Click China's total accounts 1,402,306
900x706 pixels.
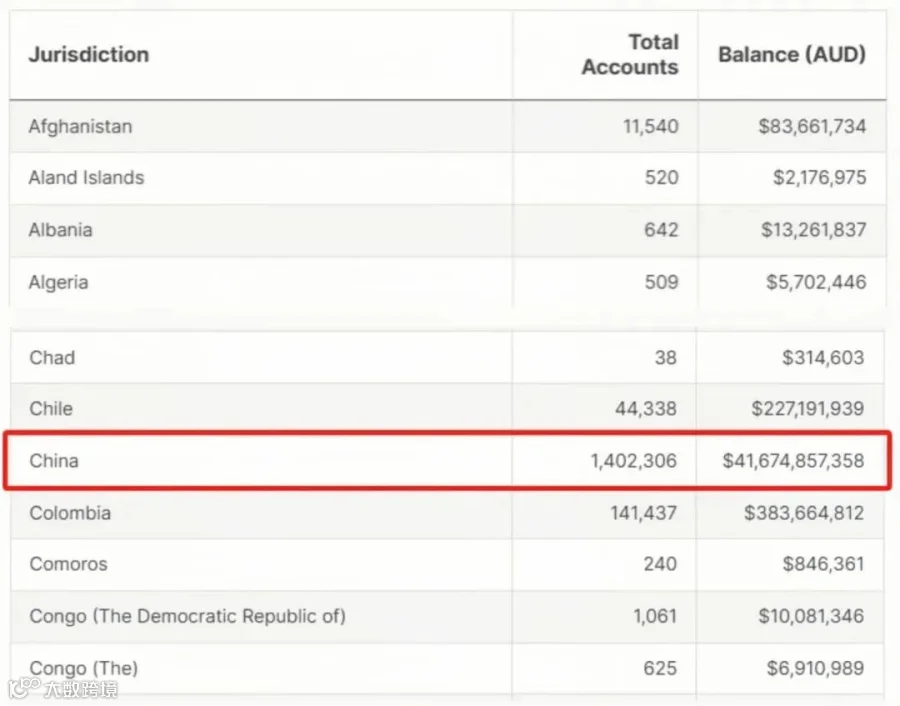pos(634,461)
